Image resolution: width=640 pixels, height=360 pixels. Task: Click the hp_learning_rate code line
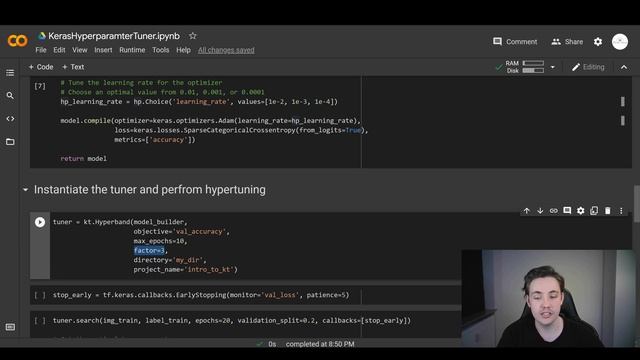199,102
